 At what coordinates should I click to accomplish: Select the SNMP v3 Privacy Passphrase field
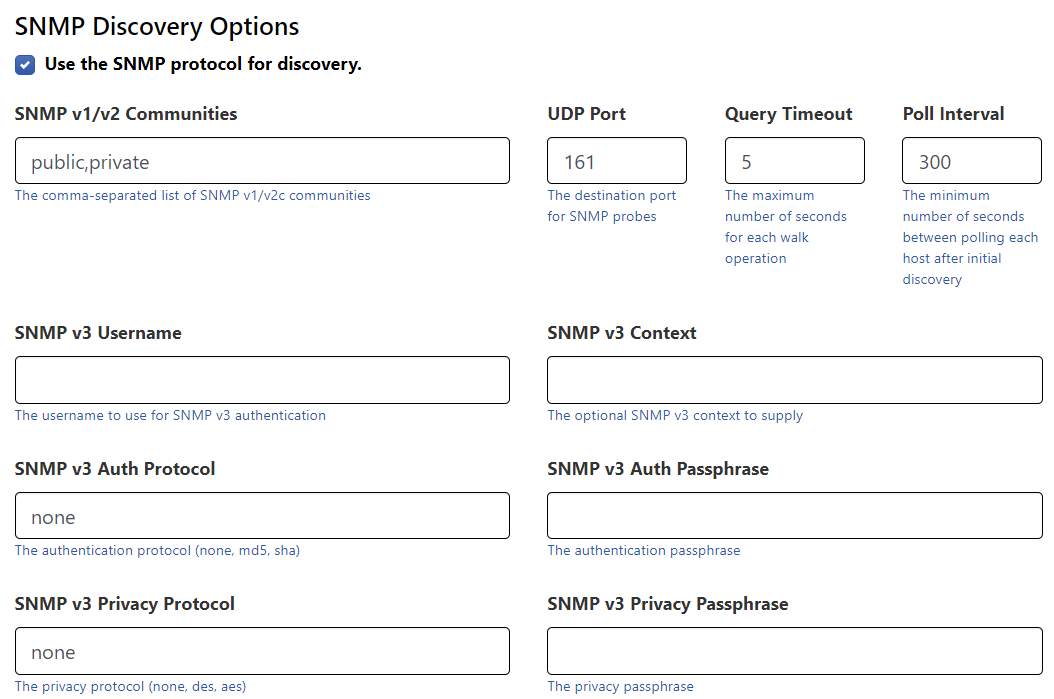click(x=794, y=650)
